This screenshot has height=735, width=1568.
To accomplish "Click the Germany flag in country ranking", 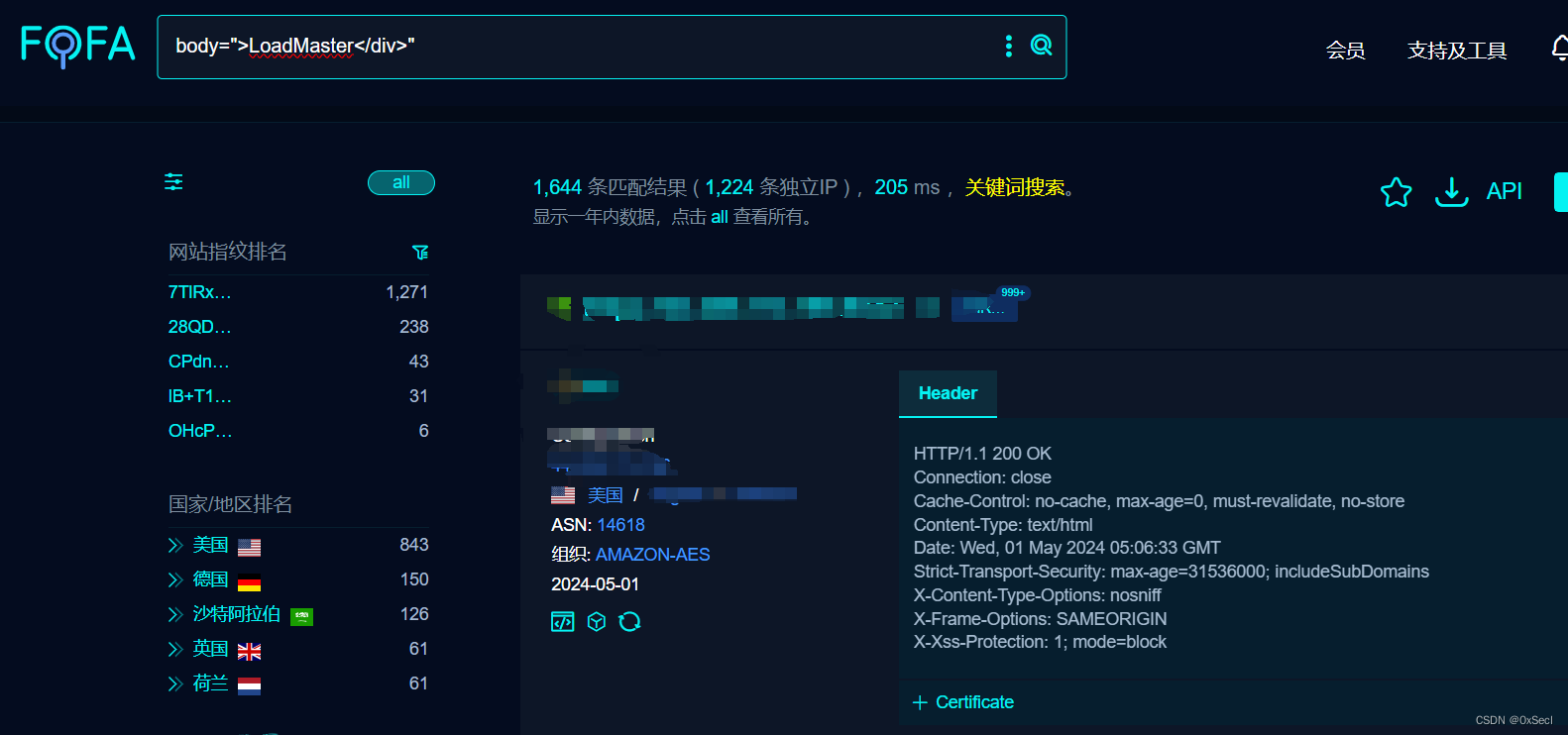I will [x=250, y=581].
